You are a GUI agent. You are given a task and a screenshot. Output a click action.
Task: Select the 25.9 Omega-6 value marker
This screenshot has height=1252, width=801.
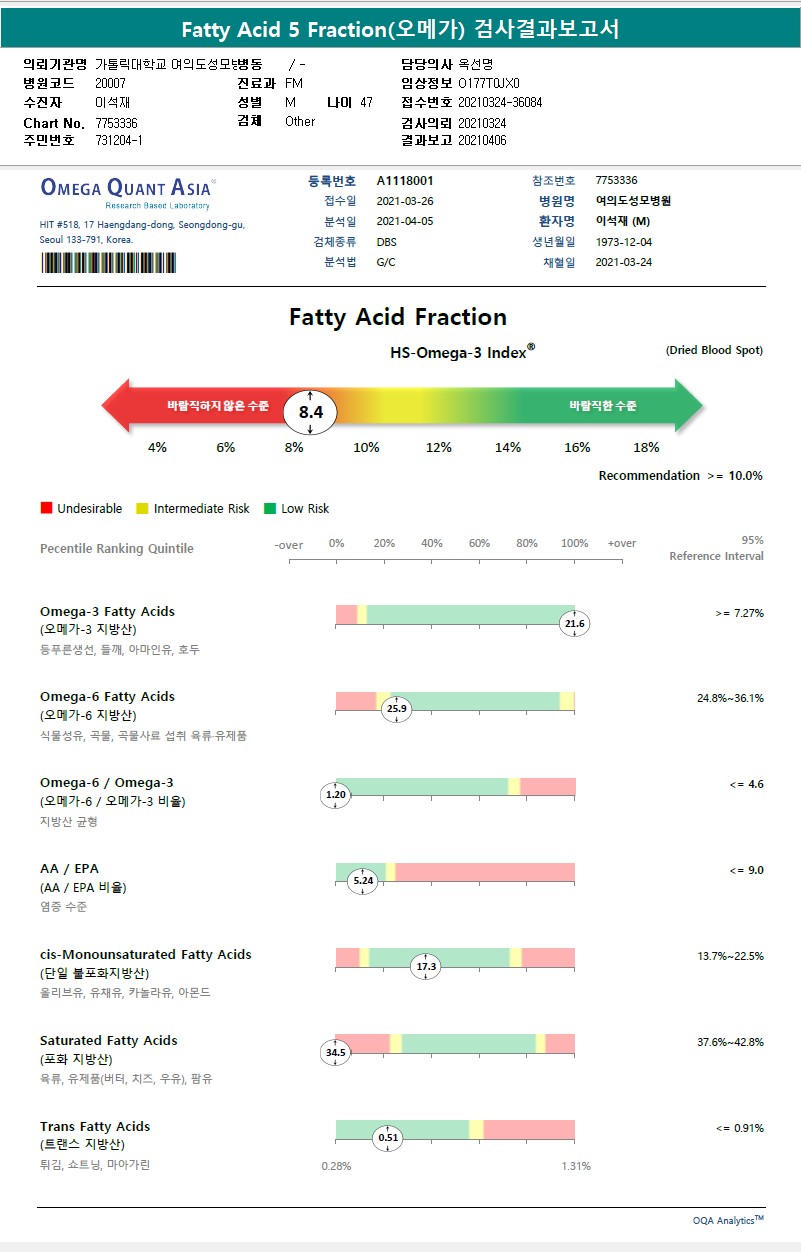pyautogui.click(x=397, y=709)
